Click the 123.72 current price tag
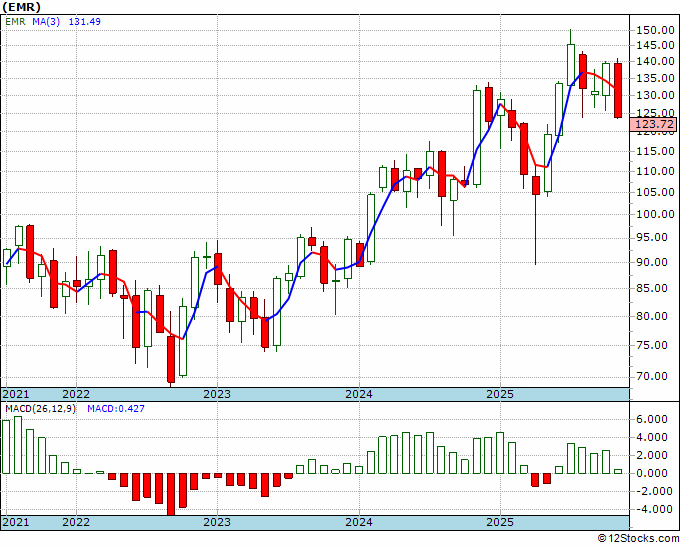 pos(653,124)
